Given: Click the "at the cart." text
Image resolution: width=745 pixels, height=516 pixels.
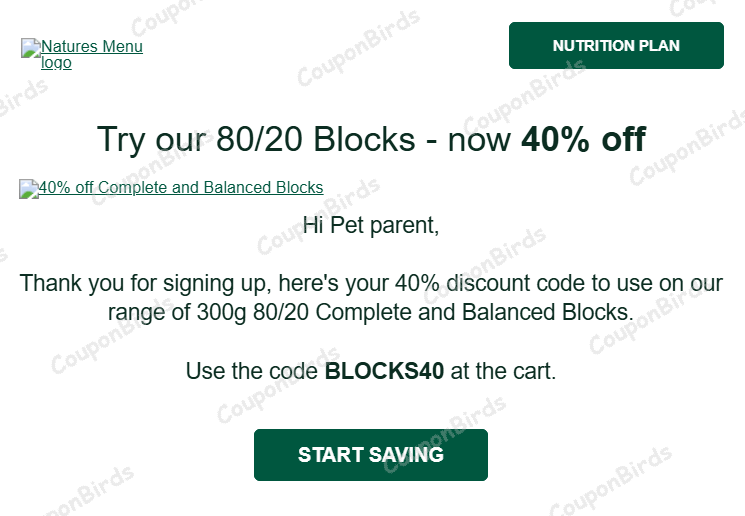Looking at the screenshot, I should pyautogui.click(x=503, y=371).
